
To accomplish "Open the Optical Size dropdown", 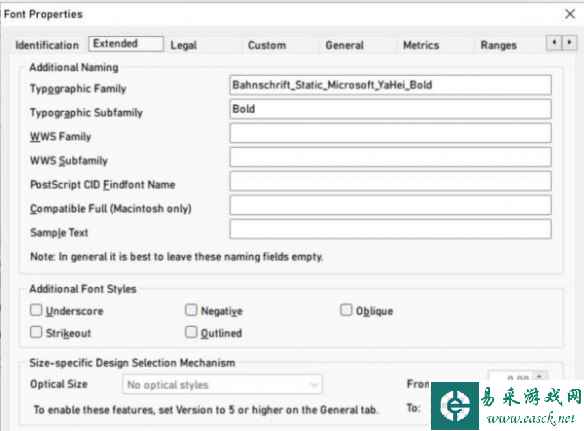I will tap(222, 384).
